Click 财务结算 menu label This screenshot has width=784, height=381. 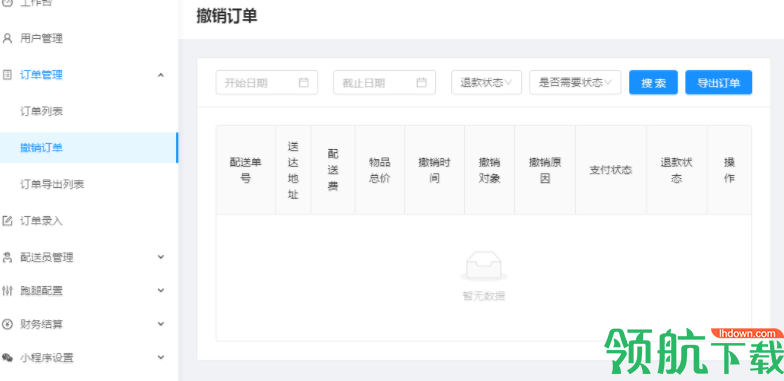coord(42,324)
